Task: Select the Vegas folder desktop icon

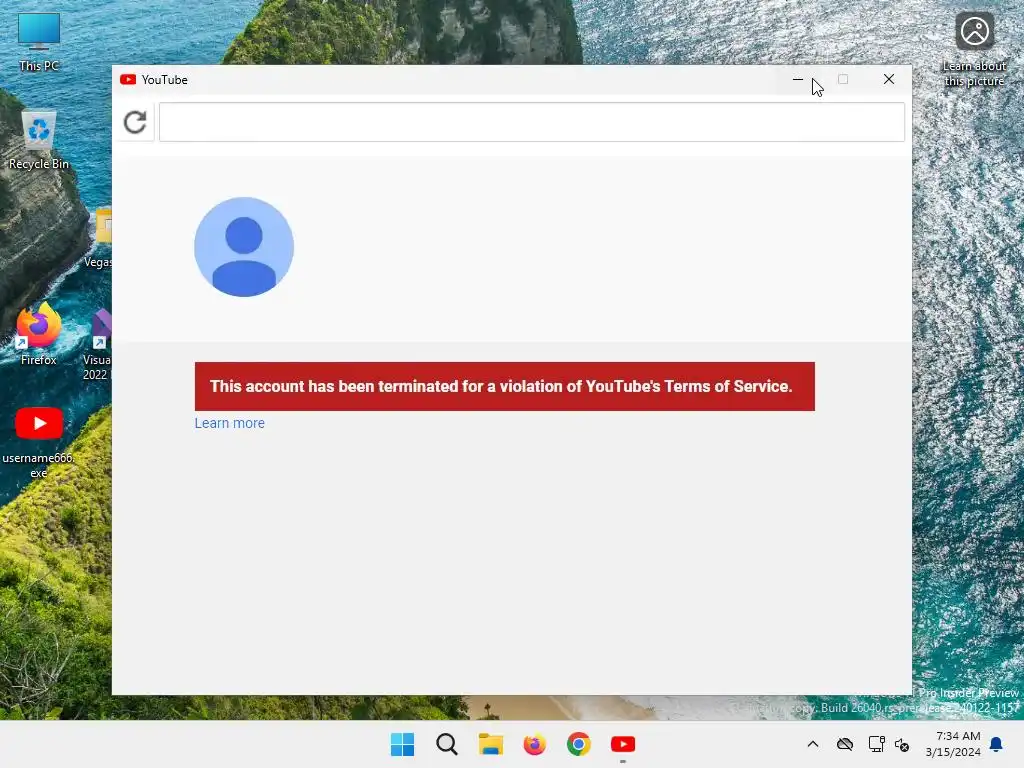Action: [99, 238]
